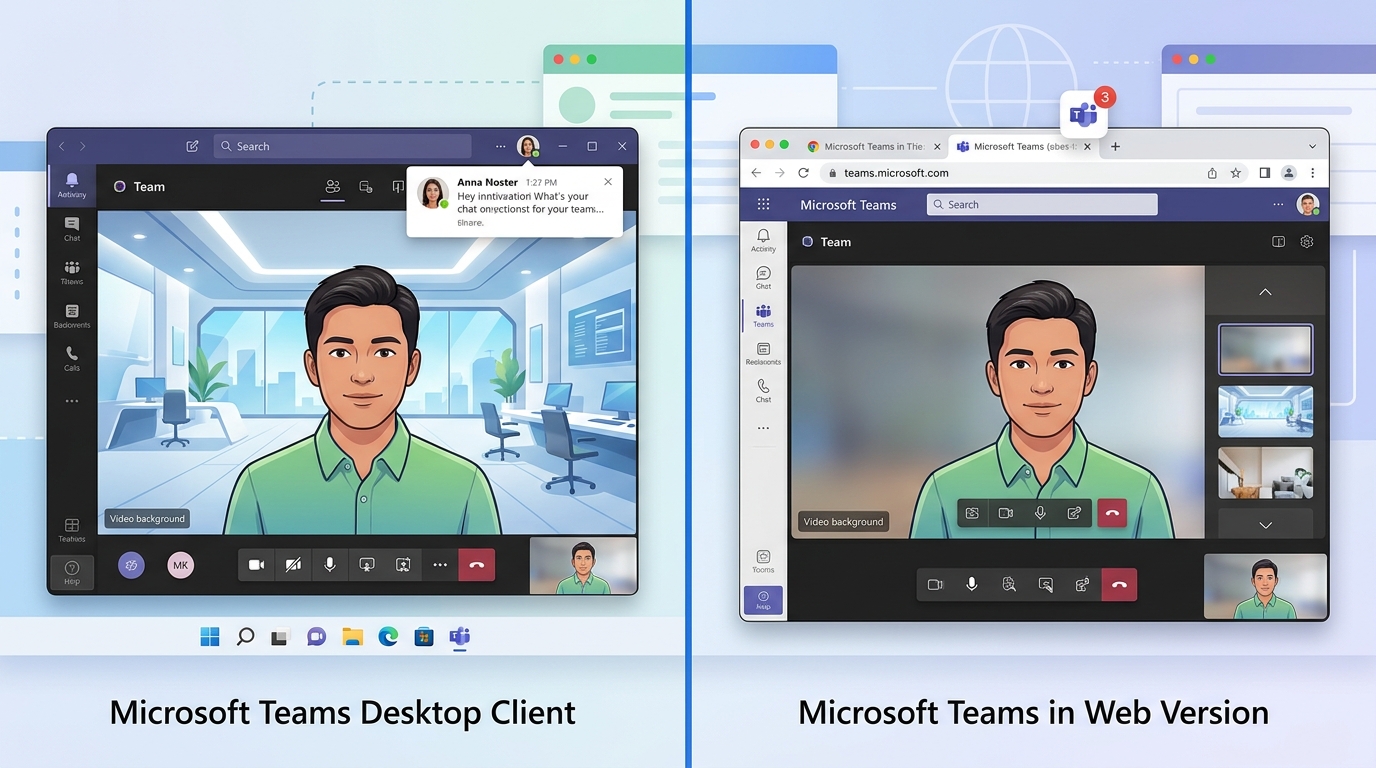This screenshot has height=768, width=1376.
Task: Click compose new chat icon beside desktop search
Action: click(192, 146)
